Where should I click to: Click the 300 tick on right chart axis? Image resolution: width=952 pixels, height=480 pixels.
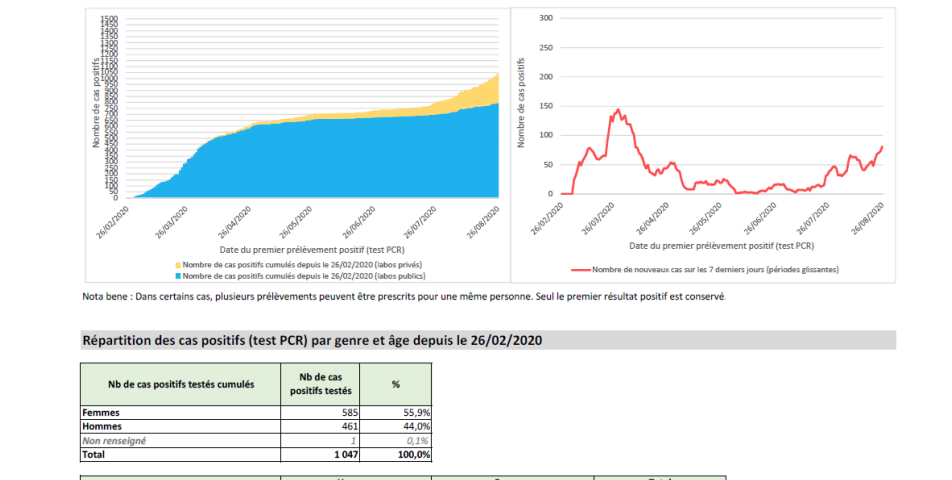coord(547,18)
